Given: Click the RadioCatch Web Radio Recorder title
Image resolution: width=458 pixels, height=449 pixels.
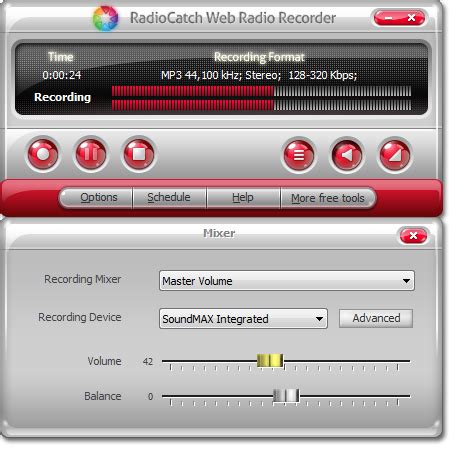Looking at the screenshot, I should tap(233, 18).
